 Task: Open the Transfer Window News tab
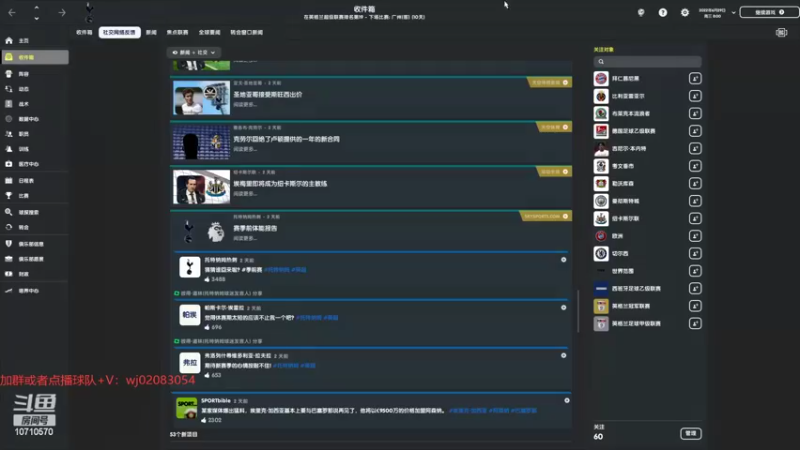246,32
